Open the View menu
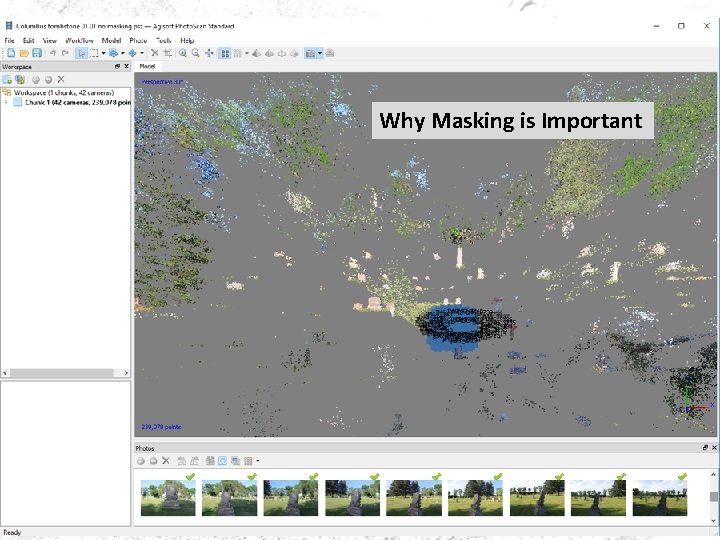The image size is (720, 540). point(50,40)
